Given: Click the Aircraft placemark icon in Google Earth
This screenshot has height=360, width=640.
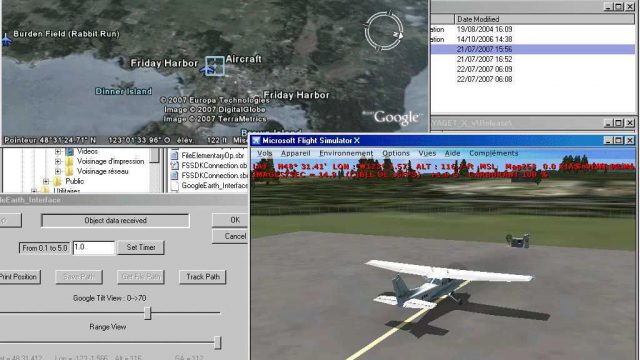Looking at the screenshot, I should pyautogui.click(x=215, y=66).
